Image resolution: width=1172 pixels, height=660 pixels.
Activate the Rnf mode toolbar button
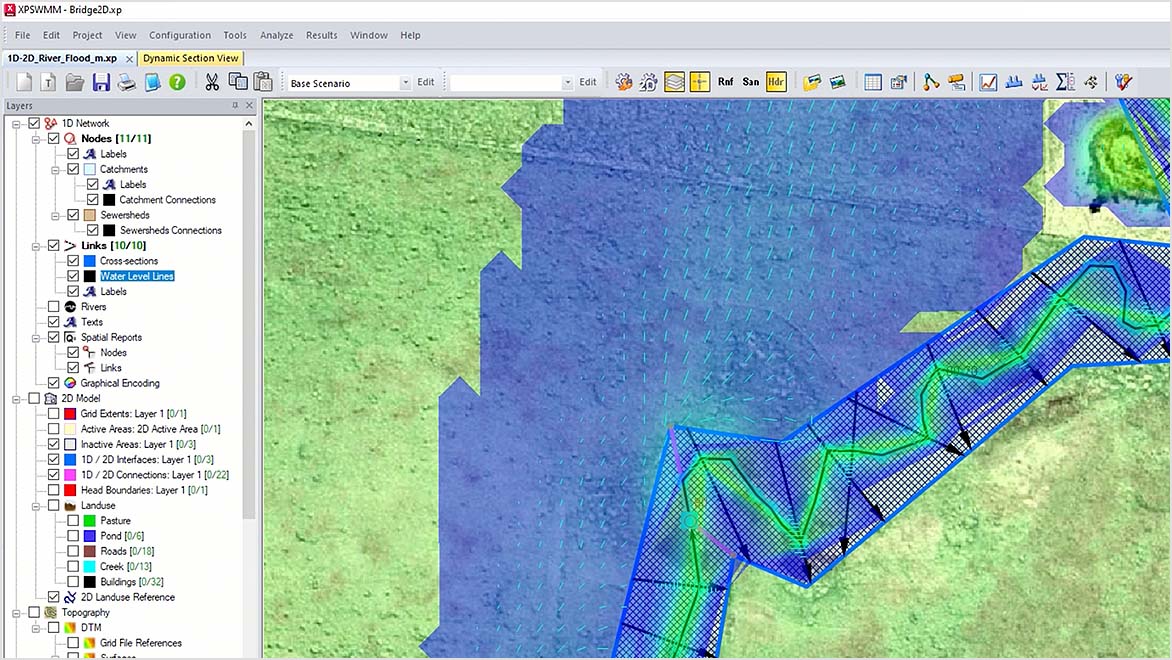point(725,82)
